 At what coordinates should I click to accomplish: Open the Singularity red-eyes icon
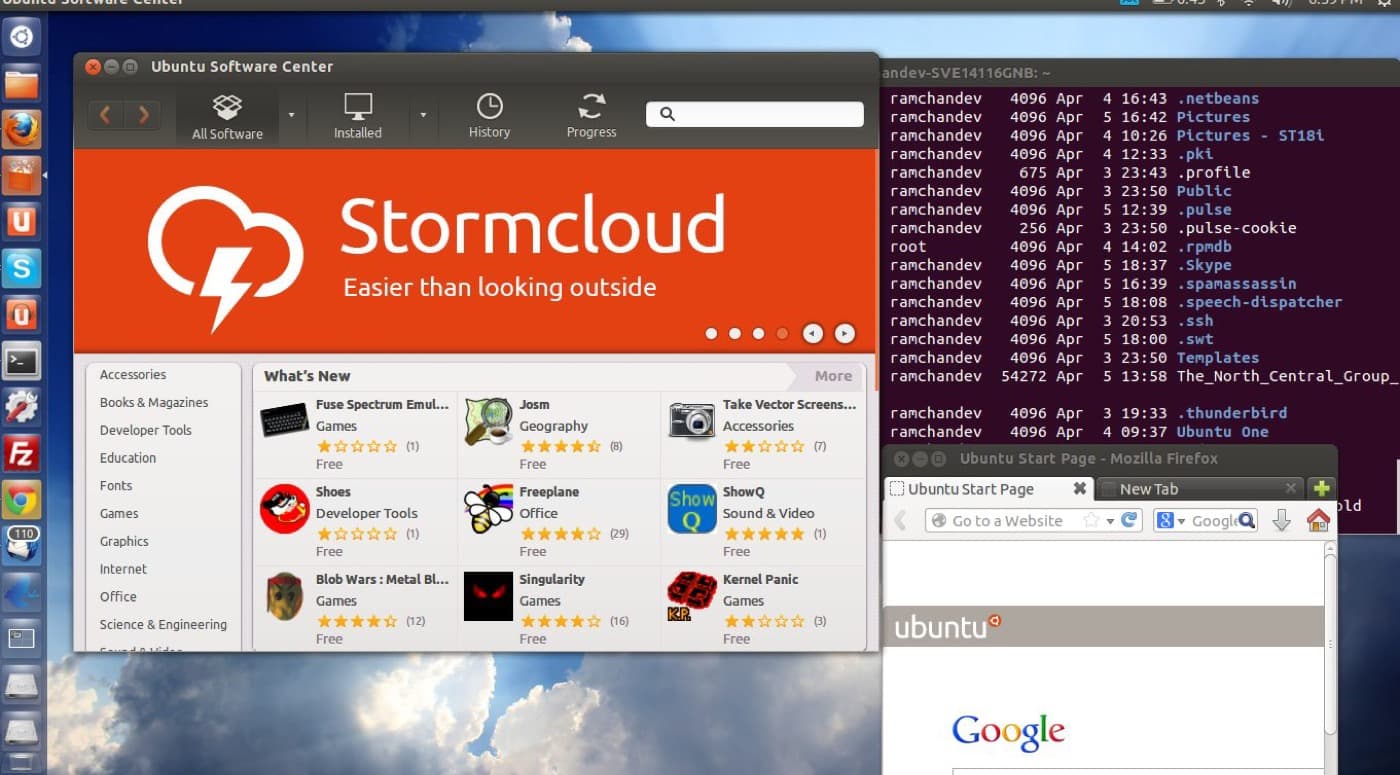pos(489,597)
